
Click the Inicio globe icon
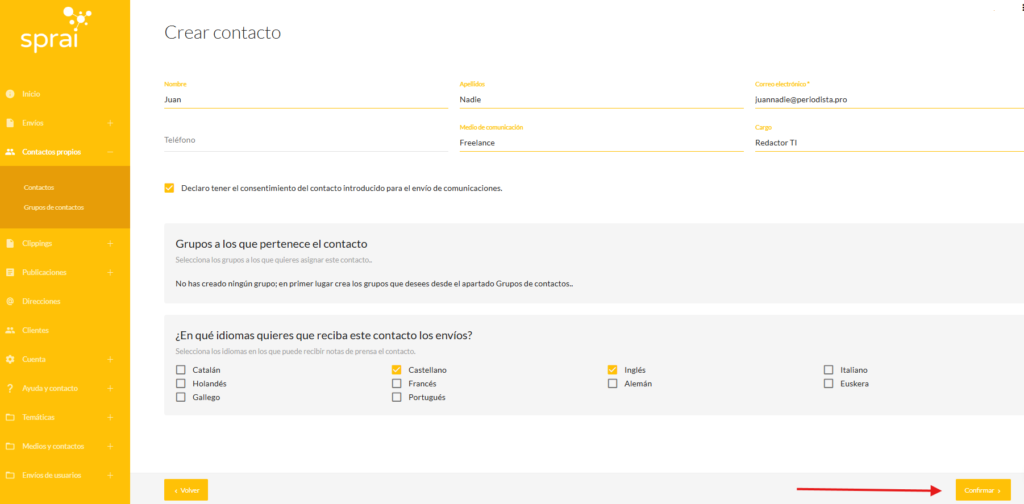tap(10, 94)
